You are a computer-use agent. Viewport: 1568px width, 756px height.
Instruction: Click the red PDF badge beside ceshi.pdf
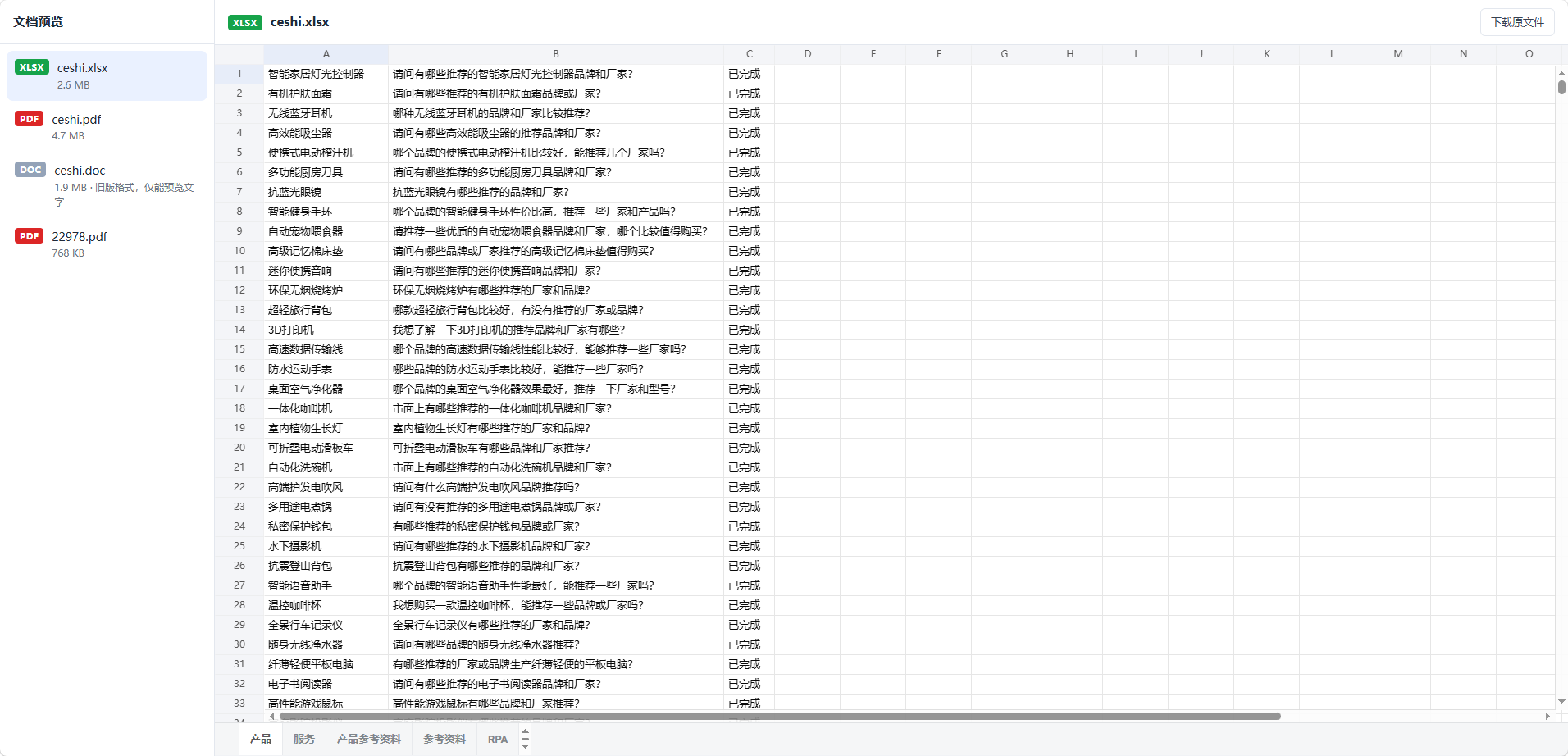click(30, 119)
